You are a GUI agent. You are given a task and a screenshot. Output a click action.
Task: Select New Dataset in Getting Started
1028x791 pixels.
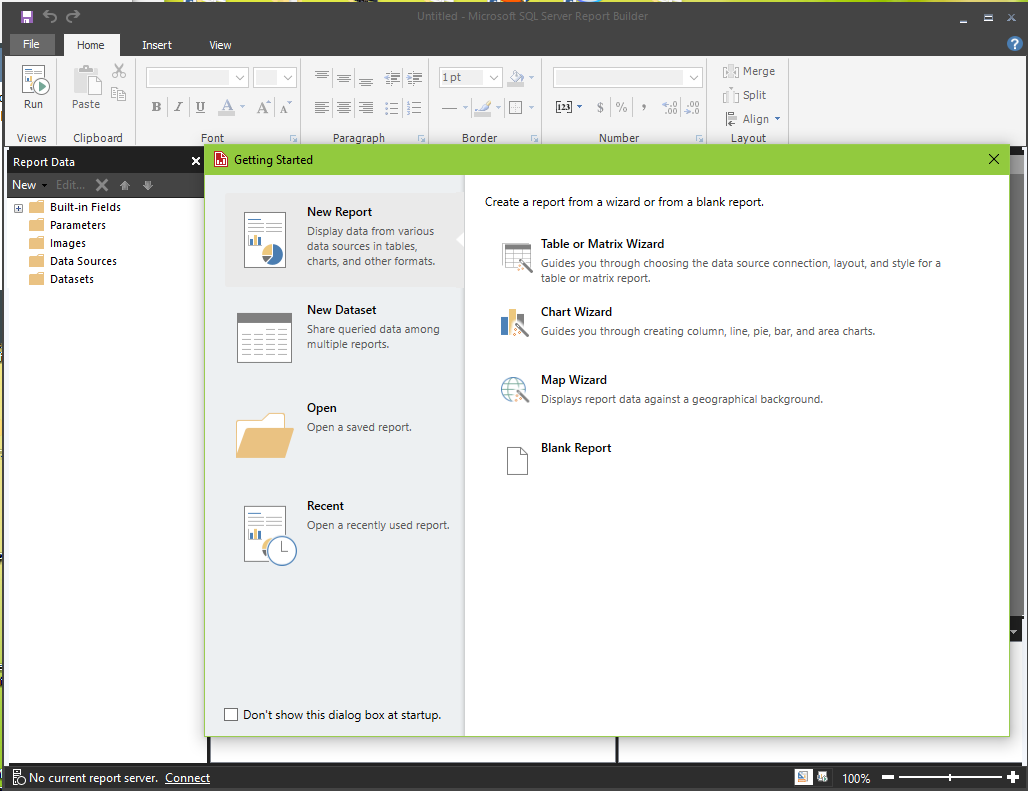tap(344, 338)
